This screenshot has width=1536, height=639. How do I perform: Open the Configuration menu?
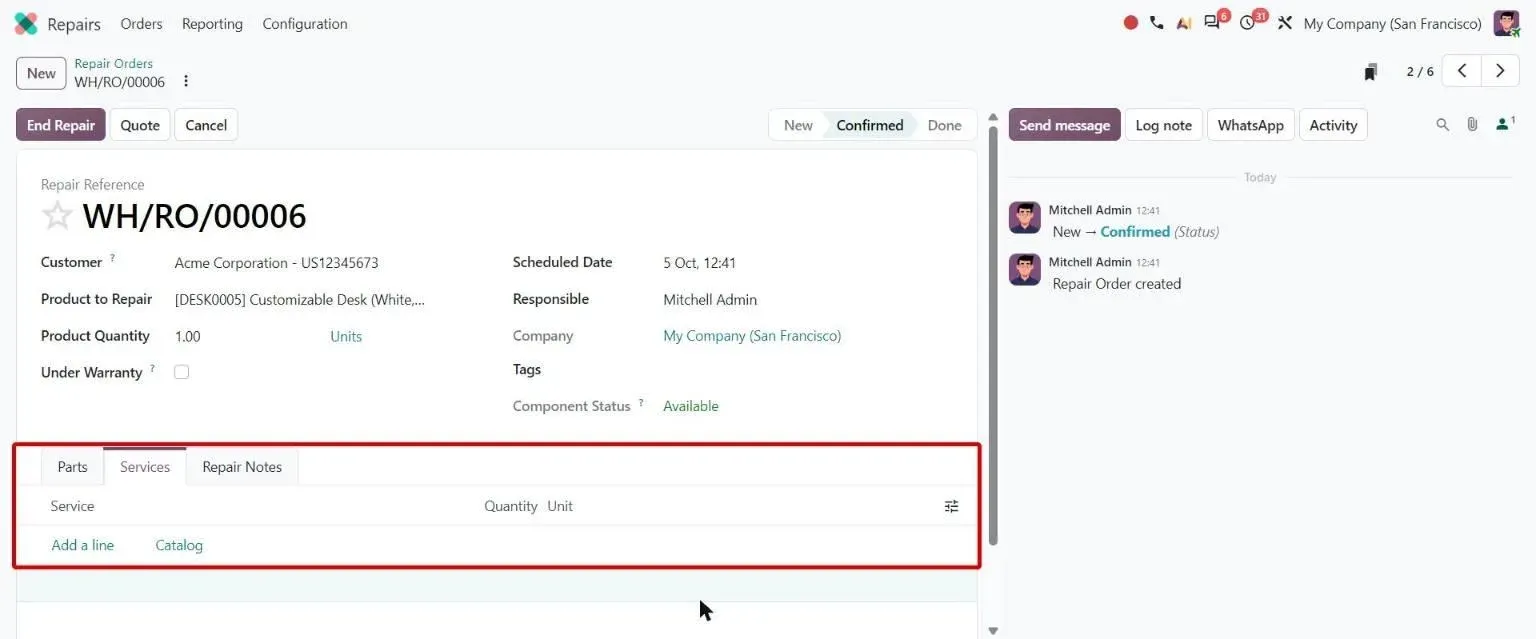pos(305,24)
